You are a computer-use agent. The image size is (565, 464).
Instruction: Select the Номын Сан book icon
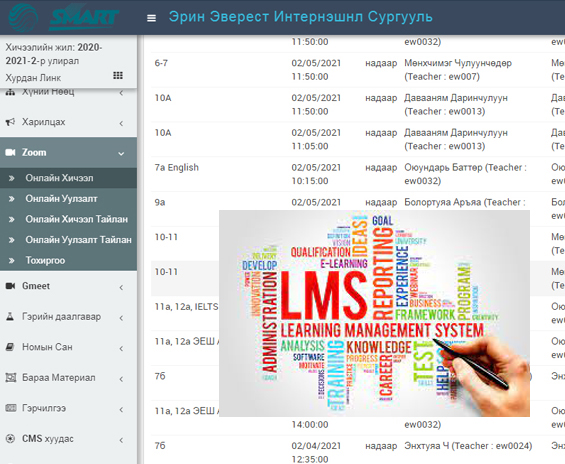10,347
